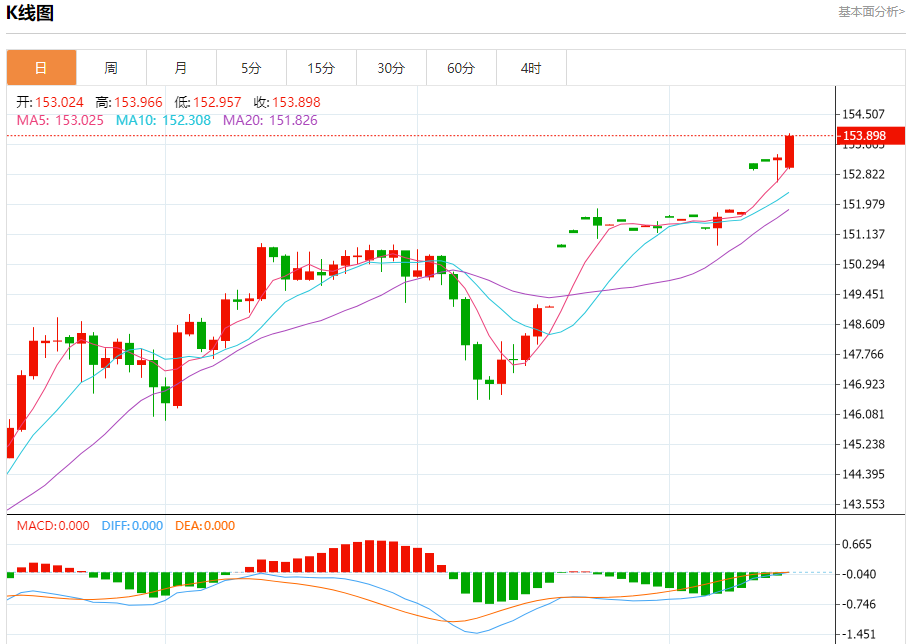The width and height of the screenshot is (913, 644).
Task: Click the latest tall red candlestick
Action: click(x=790, y=151)
